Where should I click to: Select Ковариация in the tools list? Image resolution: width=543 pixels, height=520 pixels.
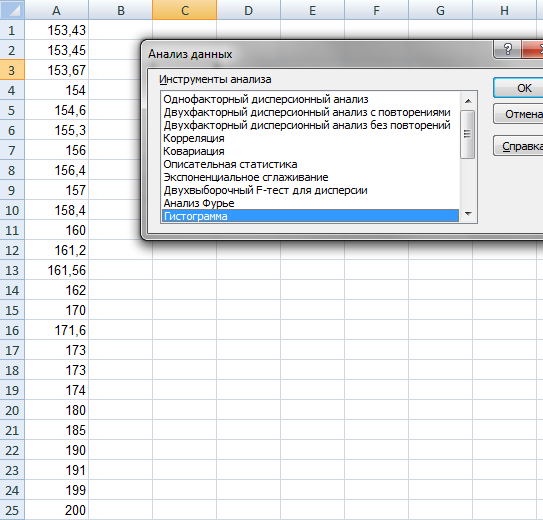click(194, 151)
